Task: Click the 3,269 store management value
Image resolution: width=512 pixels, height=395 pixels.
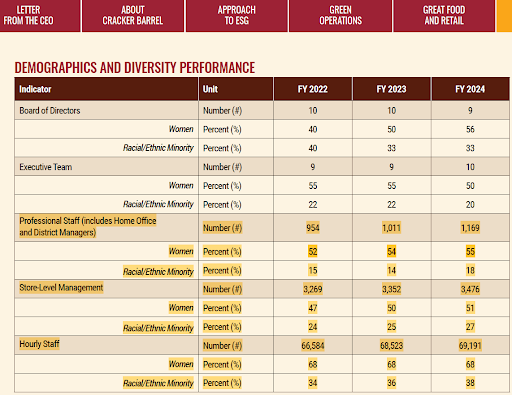Action: point(313,289)
